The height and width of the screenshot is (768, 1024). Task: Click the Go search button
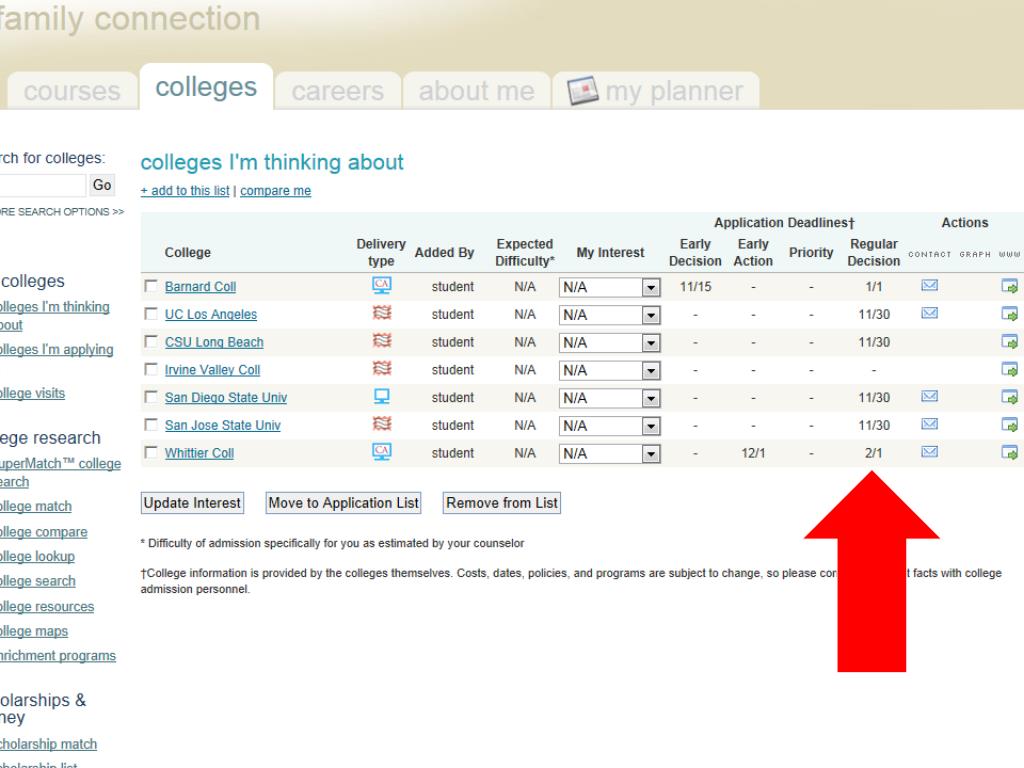click(x=102, y=185)
